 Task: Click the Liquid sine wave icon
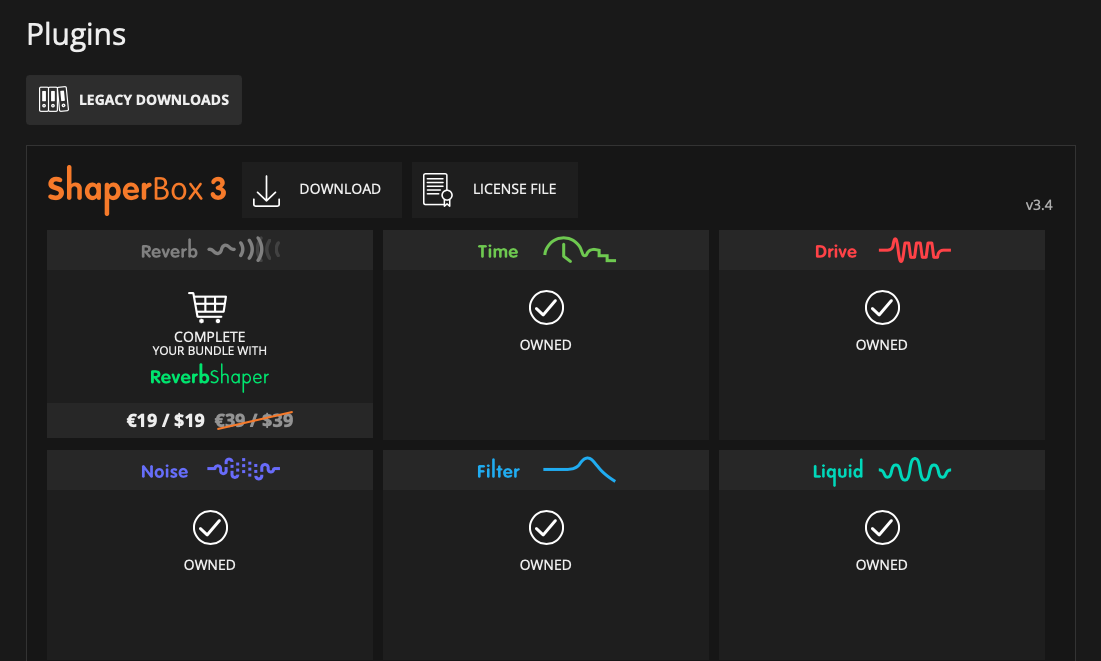coord(915,470)
